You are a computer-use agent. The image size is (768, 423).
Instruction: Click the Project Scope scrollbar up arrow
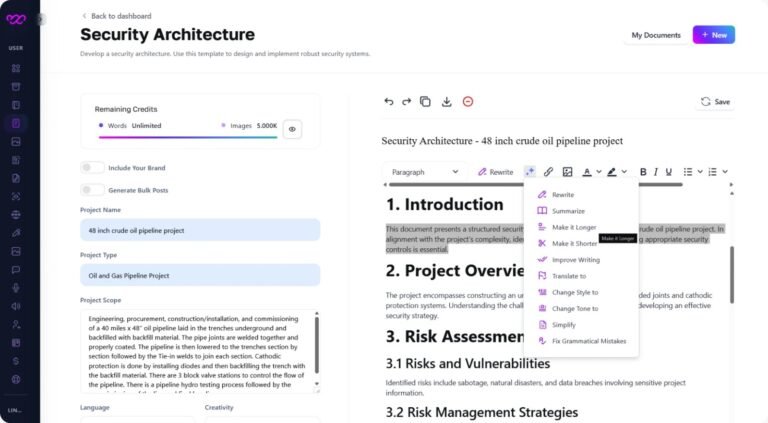coord(317,313)
